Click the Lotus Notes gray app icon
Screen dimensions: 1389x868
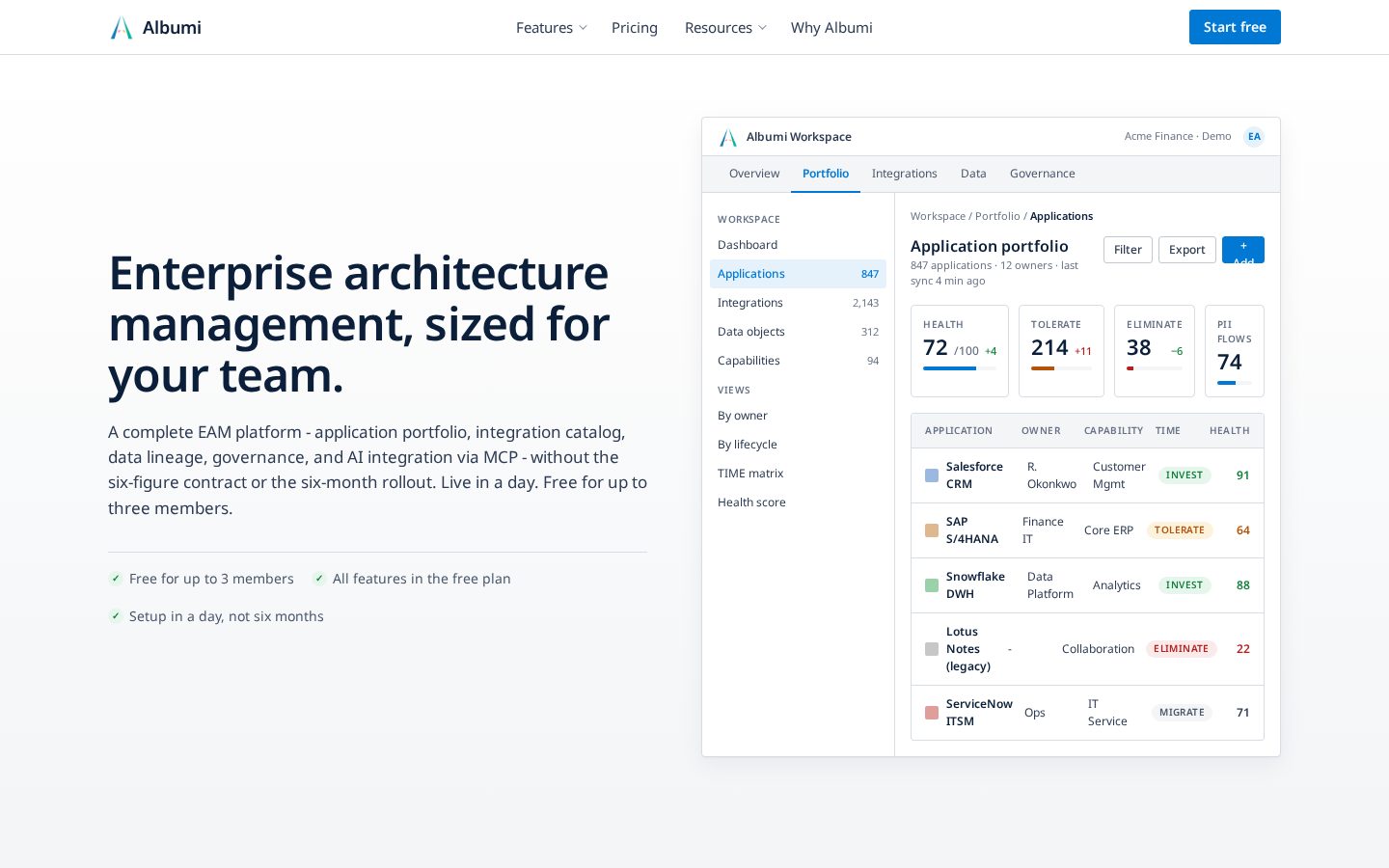[932, 649]
